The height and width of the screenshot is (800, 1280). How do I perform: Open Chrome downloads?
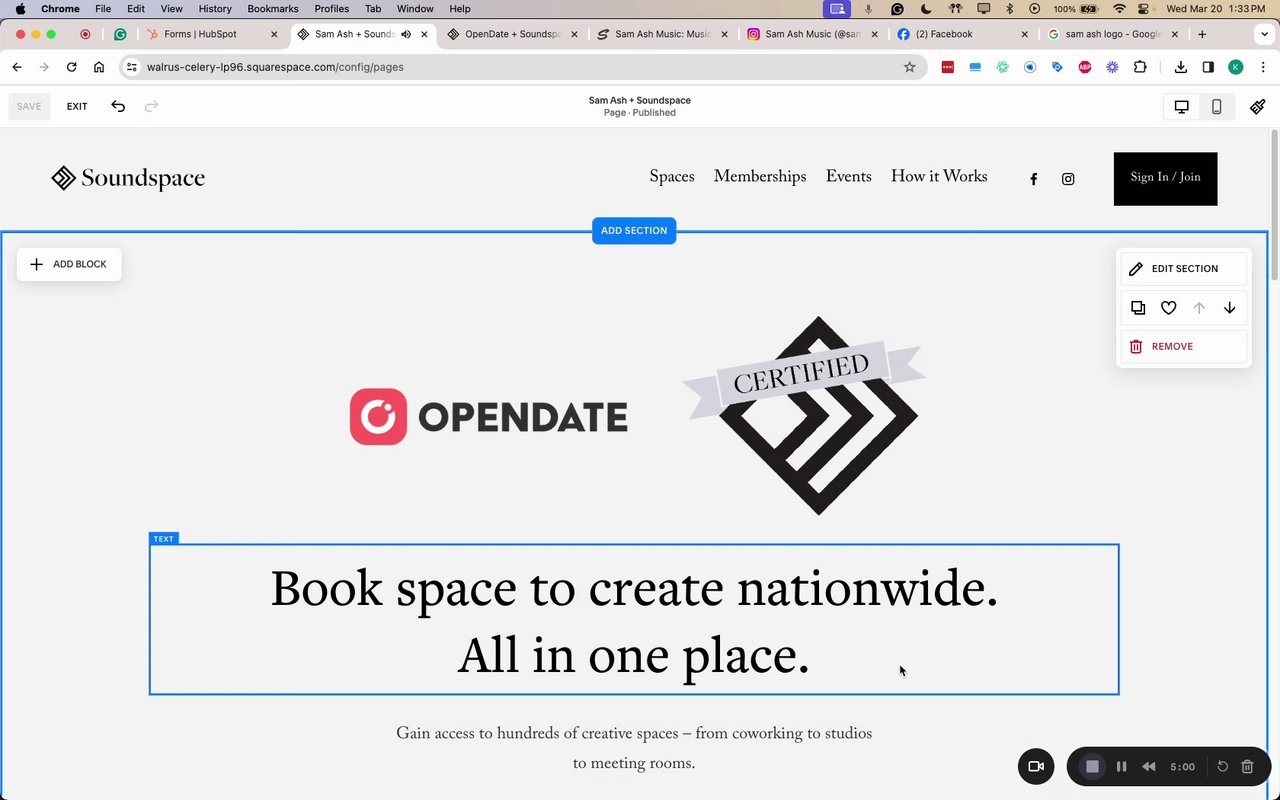click(x=1181, y=67)
